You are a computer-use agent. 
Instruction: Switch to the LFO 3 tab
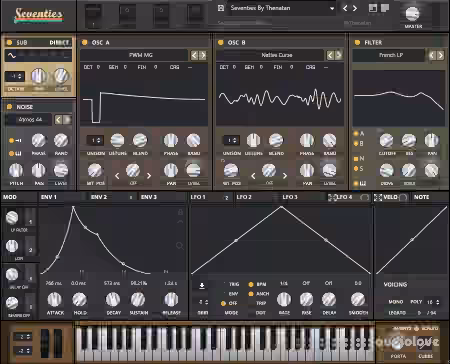click(290, 197)
